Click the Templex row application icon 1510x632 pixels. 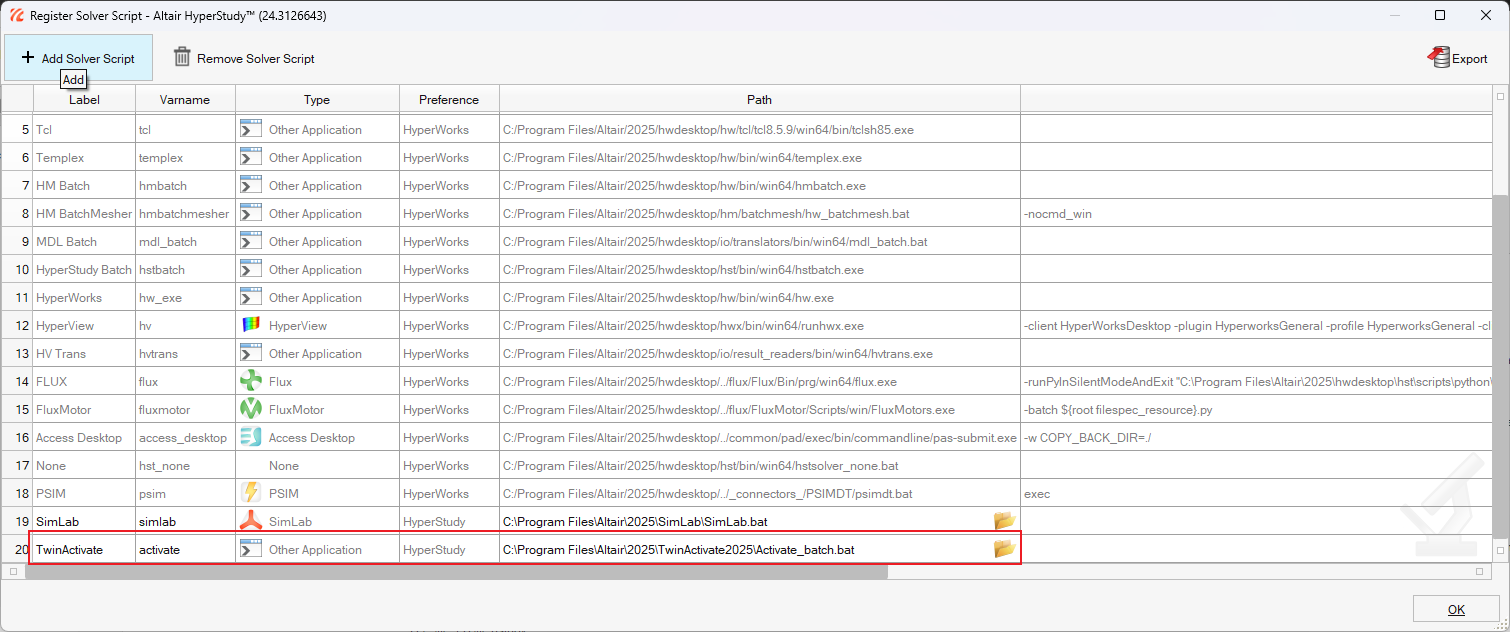pyautogui.click(x=251, y=157)
